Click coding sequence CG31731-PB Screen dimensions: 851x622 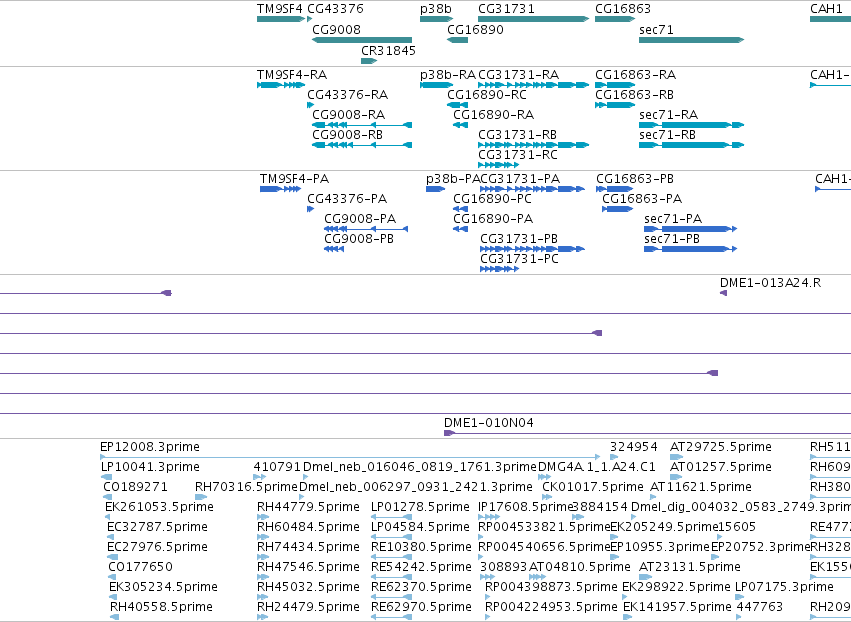[x=532, y=249]
